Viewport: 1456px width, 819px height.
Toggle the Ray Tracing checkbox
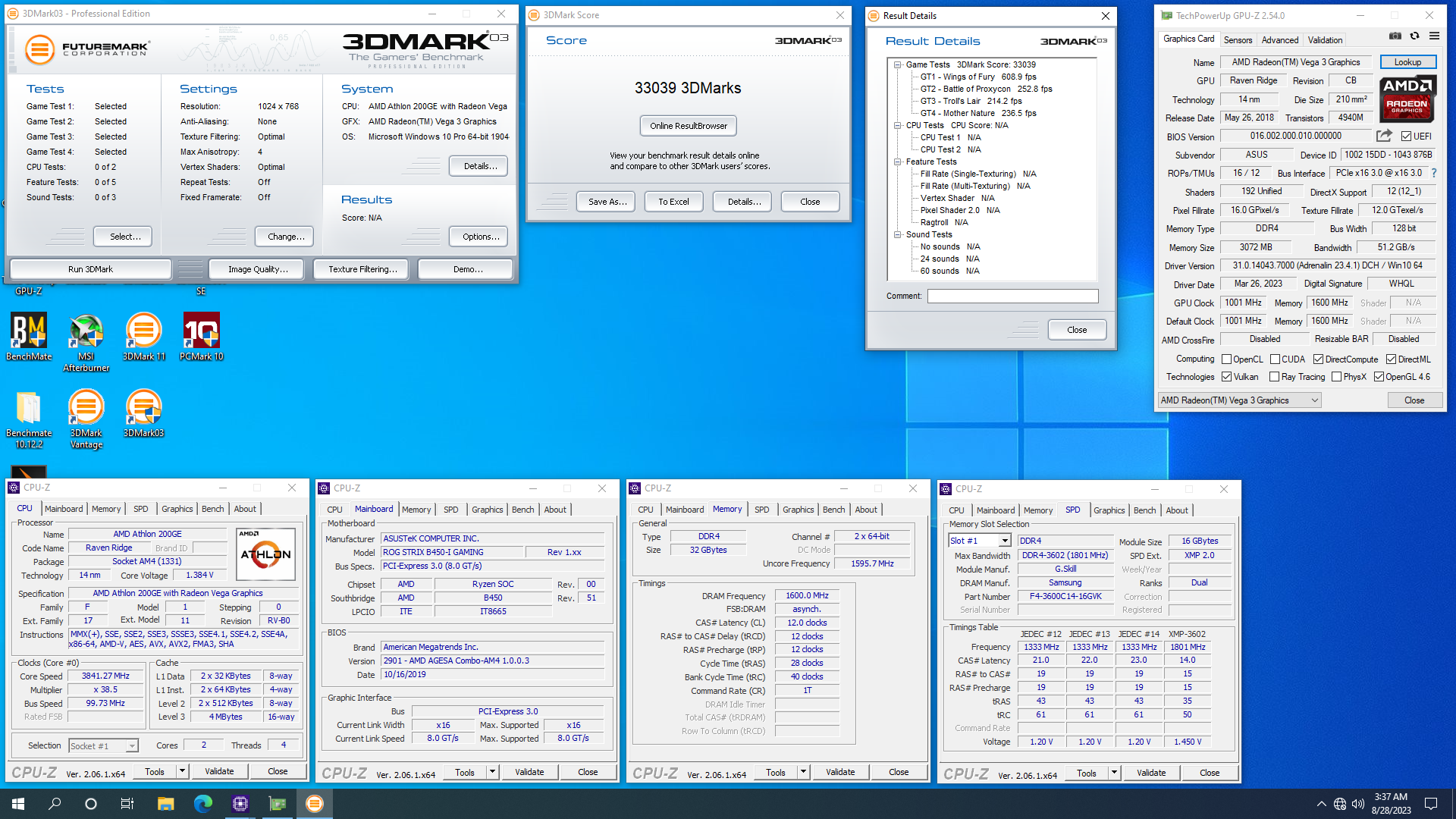(x=1274, y=376)
